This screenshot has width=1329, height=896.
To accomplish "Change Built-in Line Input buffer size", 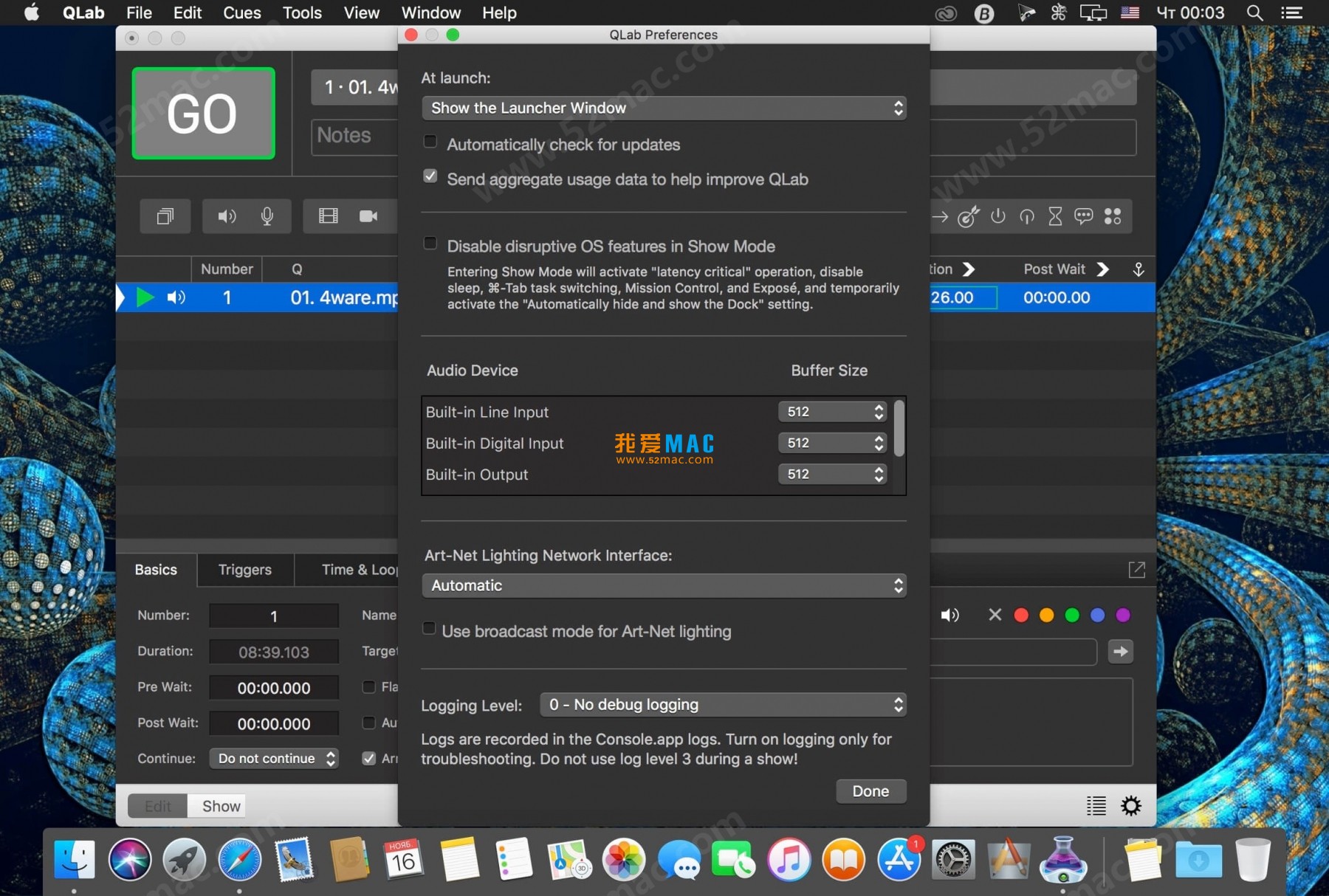I will click(832, 412).
